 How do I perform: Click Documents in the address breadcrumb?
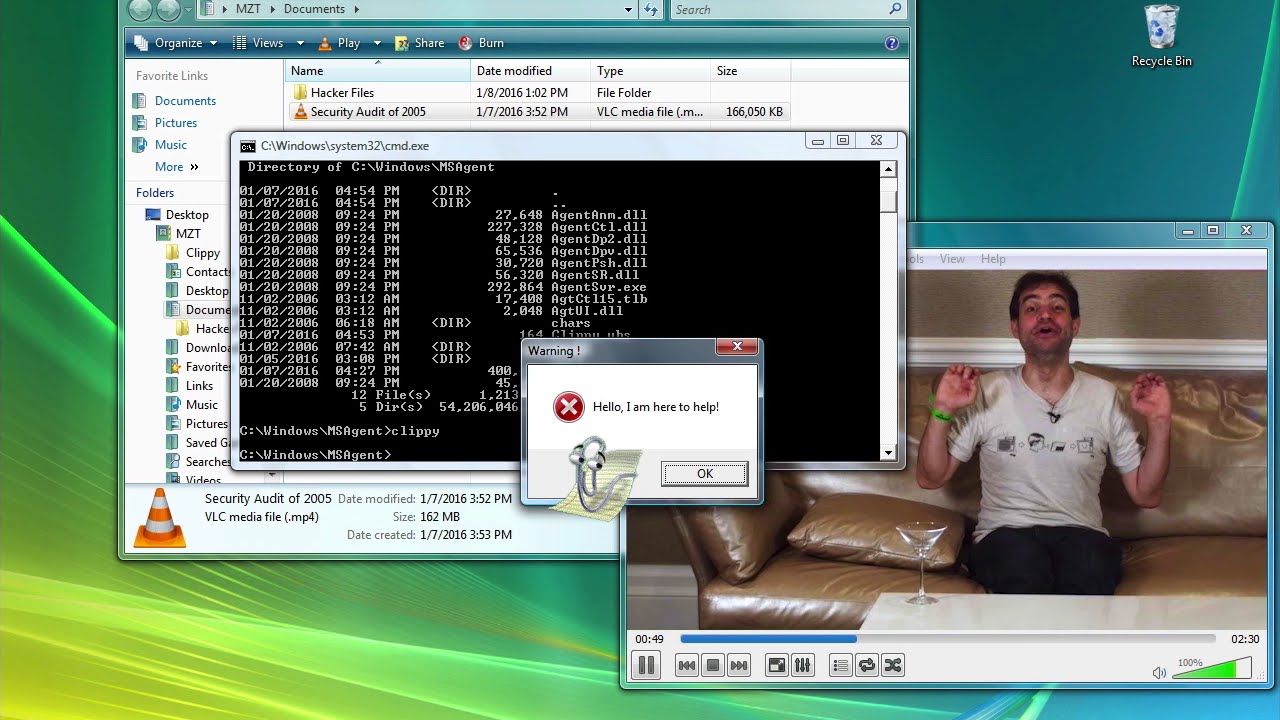(314, 9)
